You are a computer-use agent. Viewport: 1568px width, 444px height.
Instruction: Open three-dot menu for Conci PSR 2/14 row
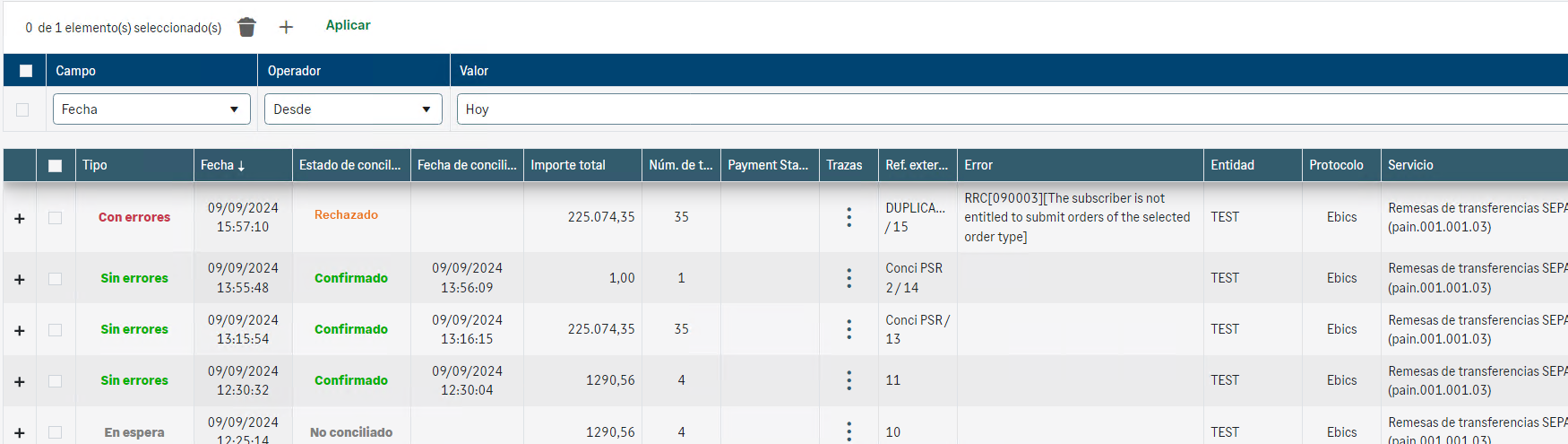(849, 278)
